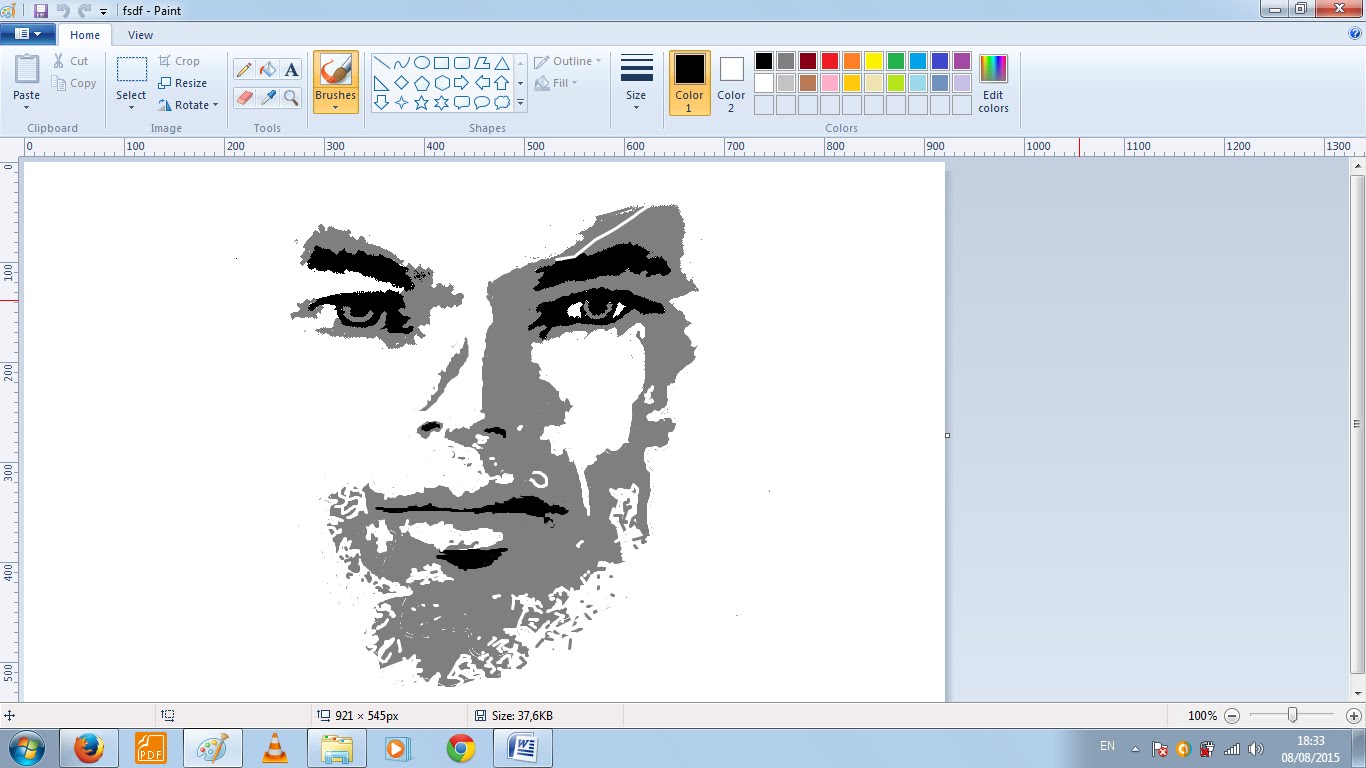
Task: Select the Fill with color bucket tool
Action: 267,69
